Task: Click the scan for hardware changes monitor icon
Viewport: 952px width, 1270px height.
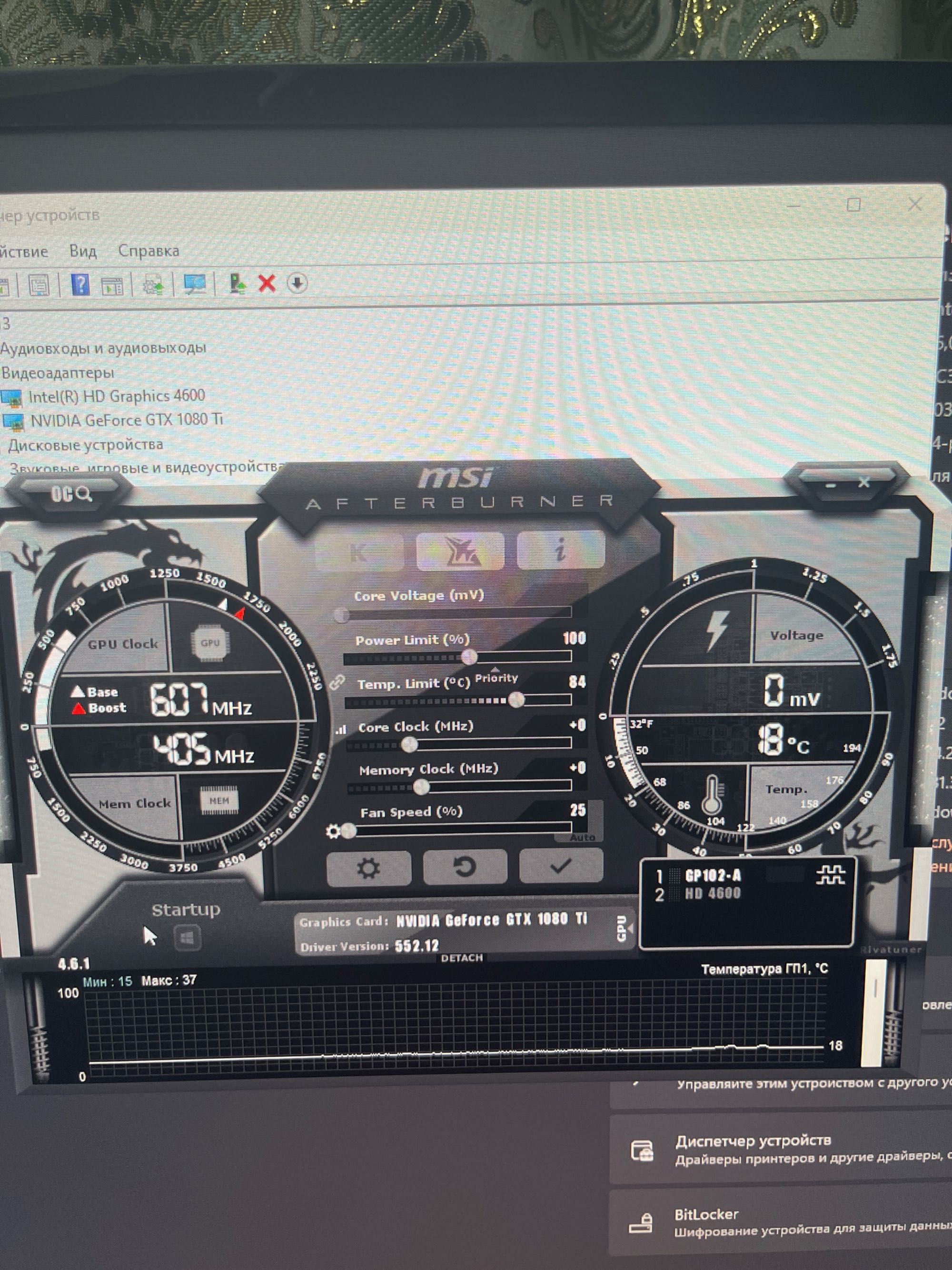Action: (x=195, y=284)
